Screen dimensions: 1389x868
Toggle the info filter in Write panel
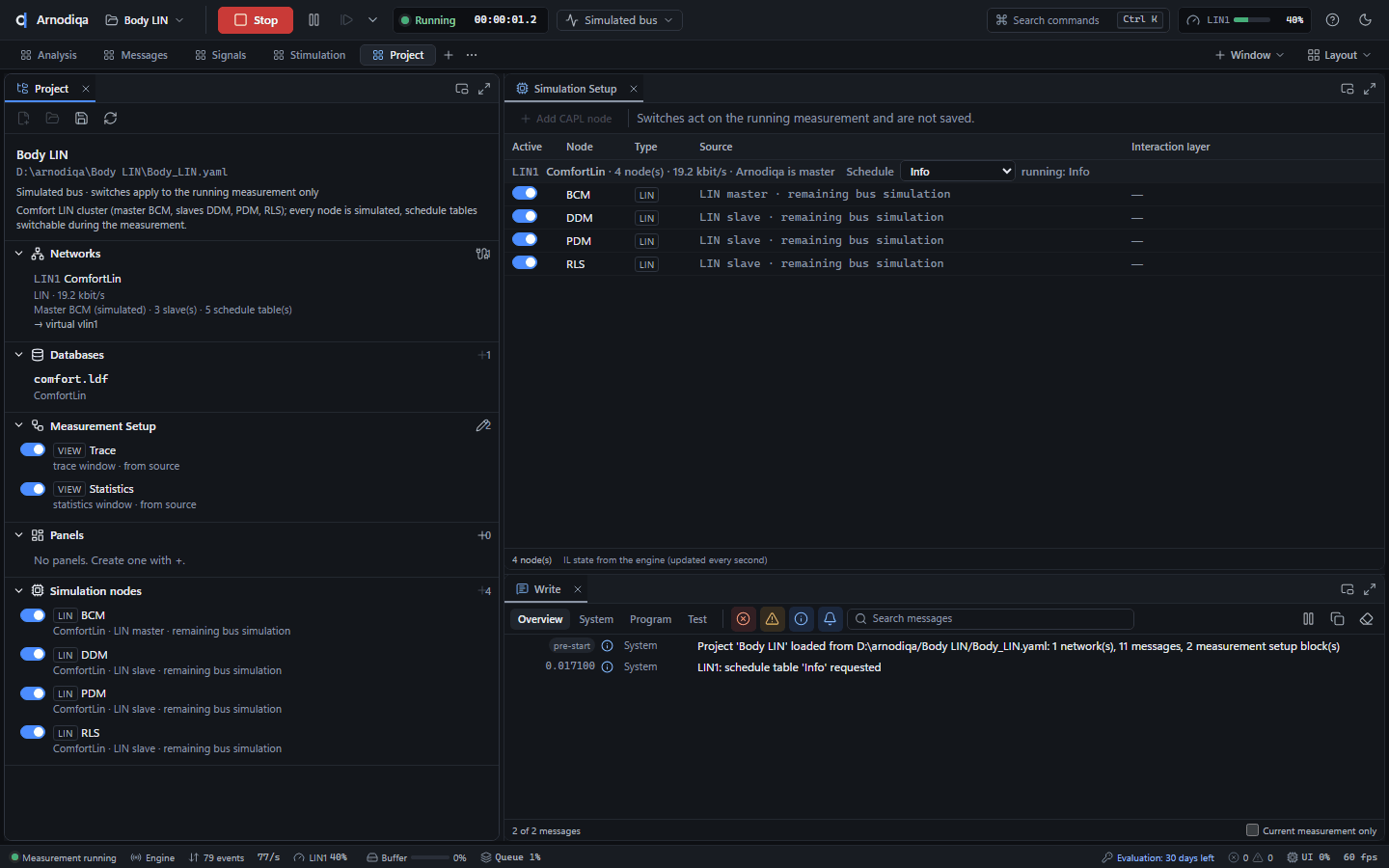[x=801, y=619]
